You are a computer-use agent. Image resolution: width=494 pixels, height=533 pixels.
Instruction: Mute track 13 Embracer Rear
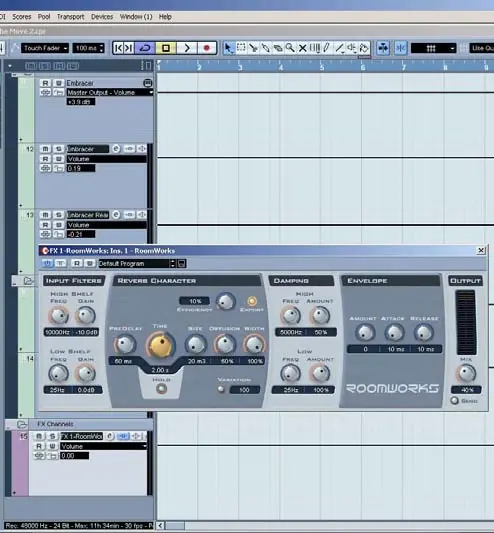tap(45, 215)
